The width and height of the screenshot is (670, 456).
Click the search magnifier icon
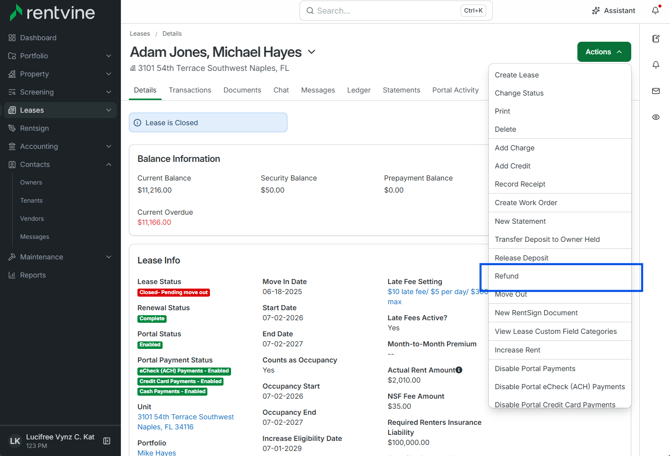(x=310, y=11)
